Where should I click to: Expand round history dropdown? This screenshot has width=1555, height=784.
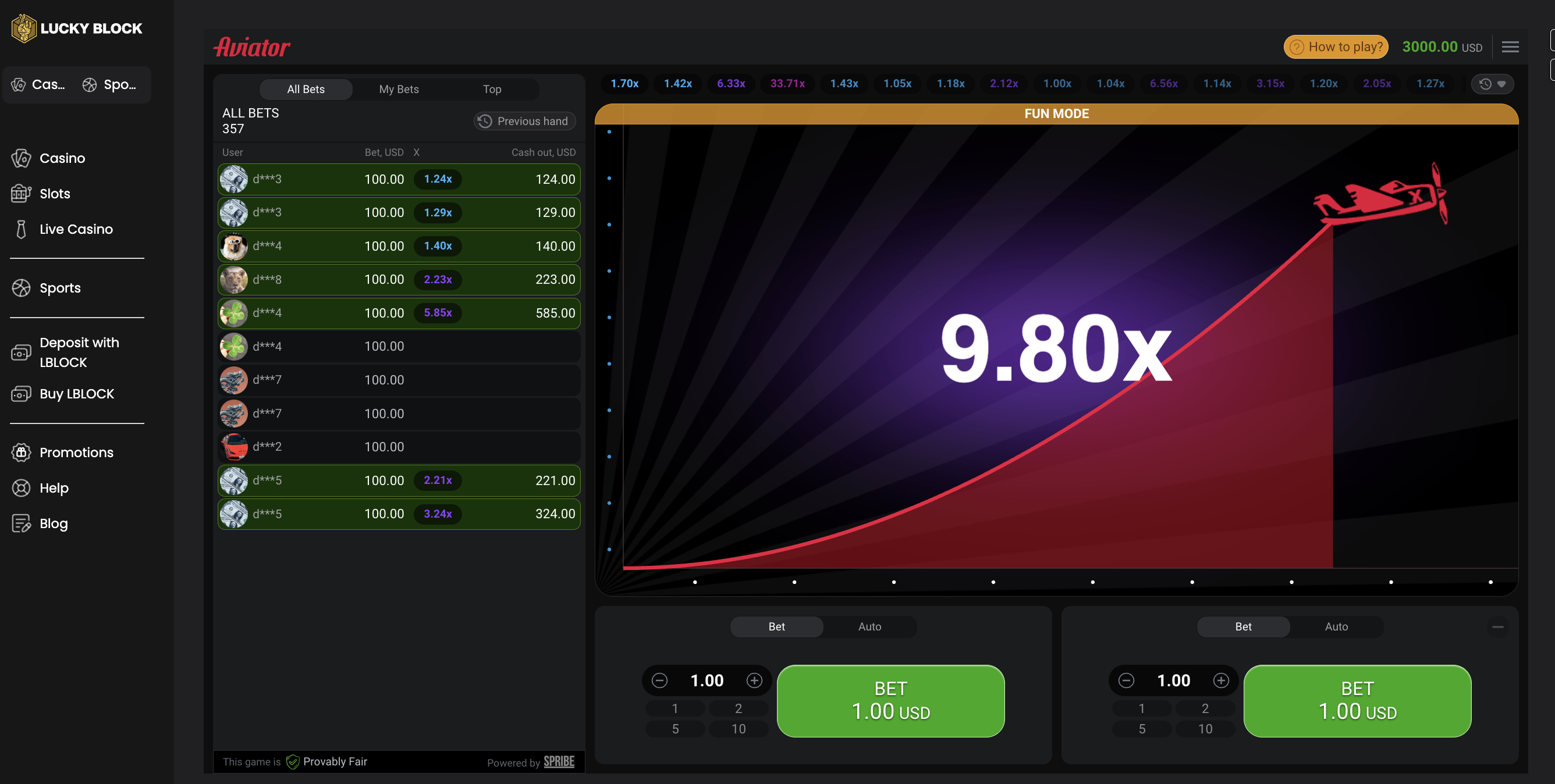point(1493,84)
